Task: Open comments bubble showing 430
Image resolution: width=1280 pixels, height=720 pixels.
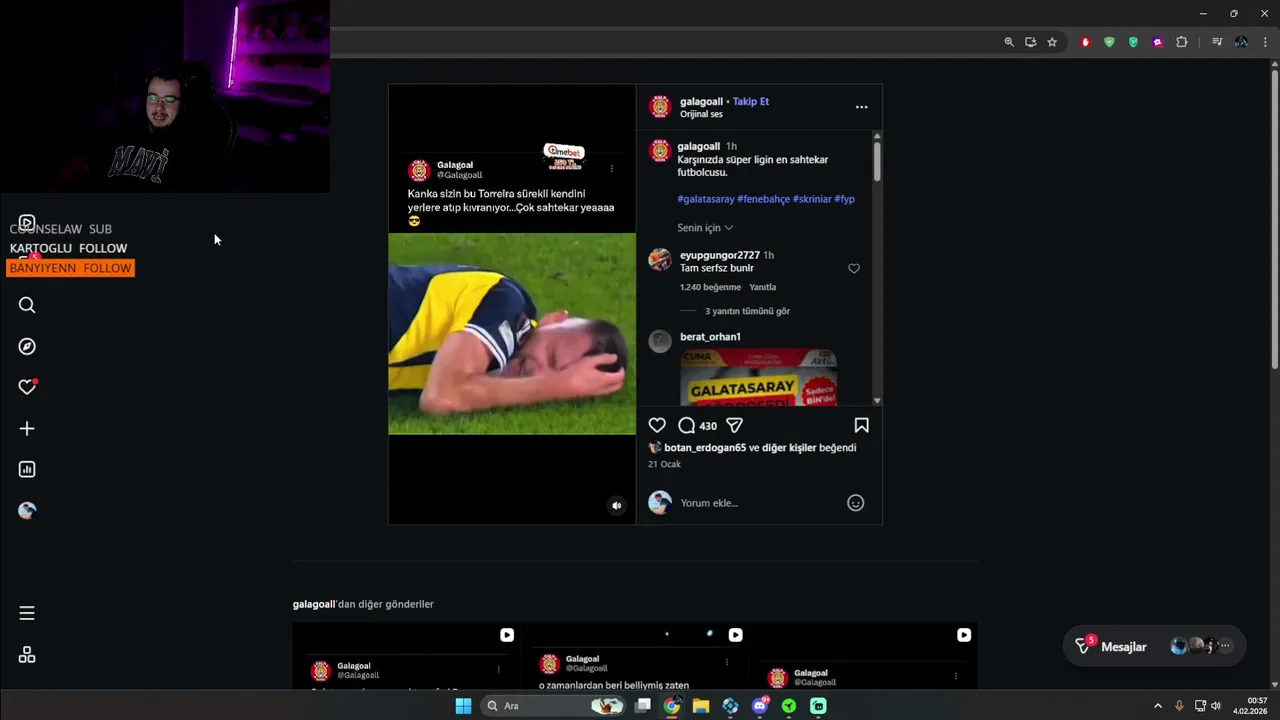Action: 697,425
